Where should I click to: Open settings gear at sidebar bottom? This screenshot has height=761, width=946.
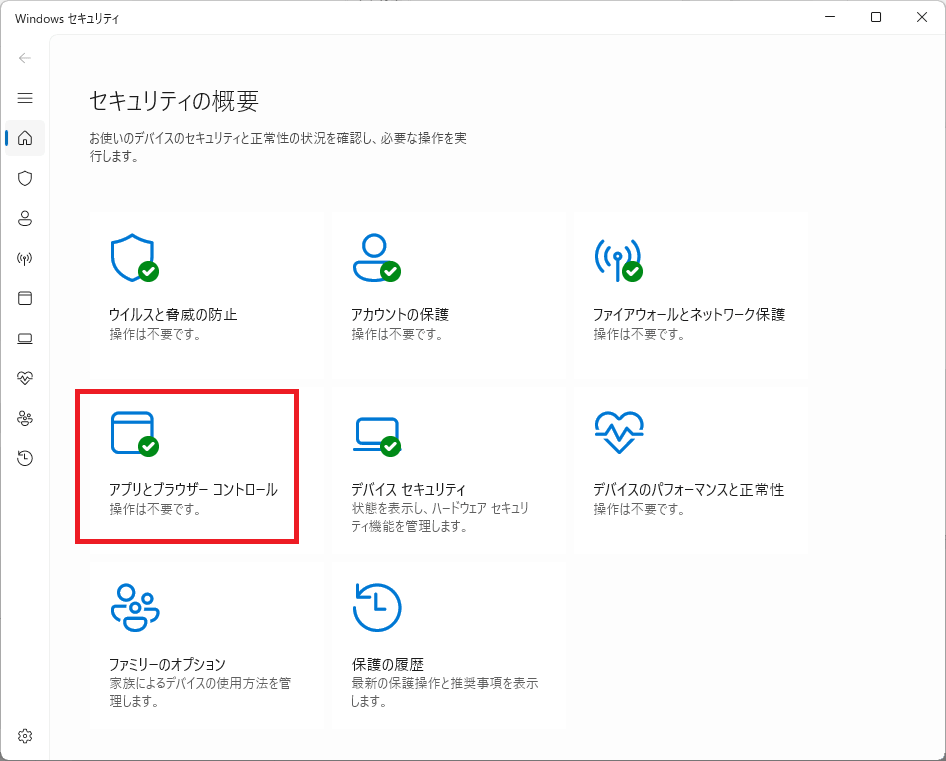25,736
